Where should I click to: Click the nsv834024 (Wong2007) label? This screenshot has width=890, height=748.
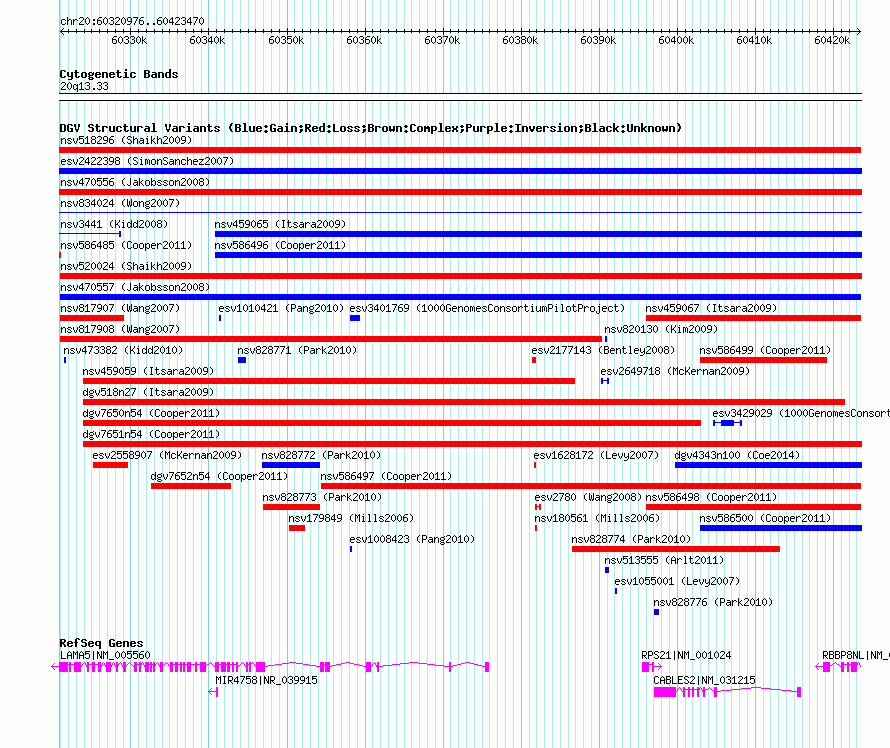[120, 203]
